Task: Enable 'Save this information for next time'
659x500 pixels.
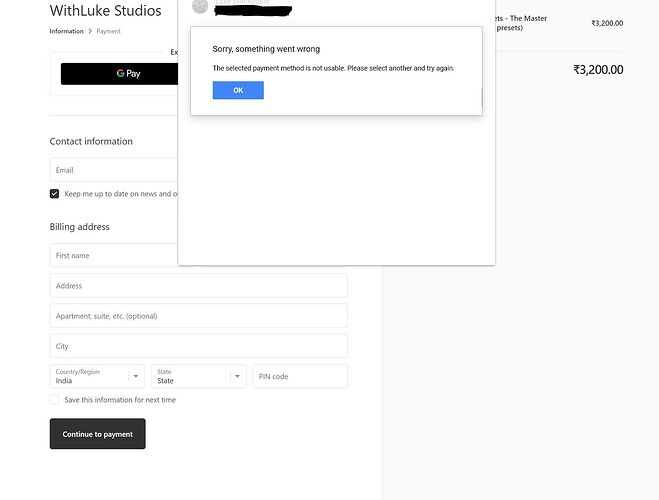Action: click(x=55, y=400)
